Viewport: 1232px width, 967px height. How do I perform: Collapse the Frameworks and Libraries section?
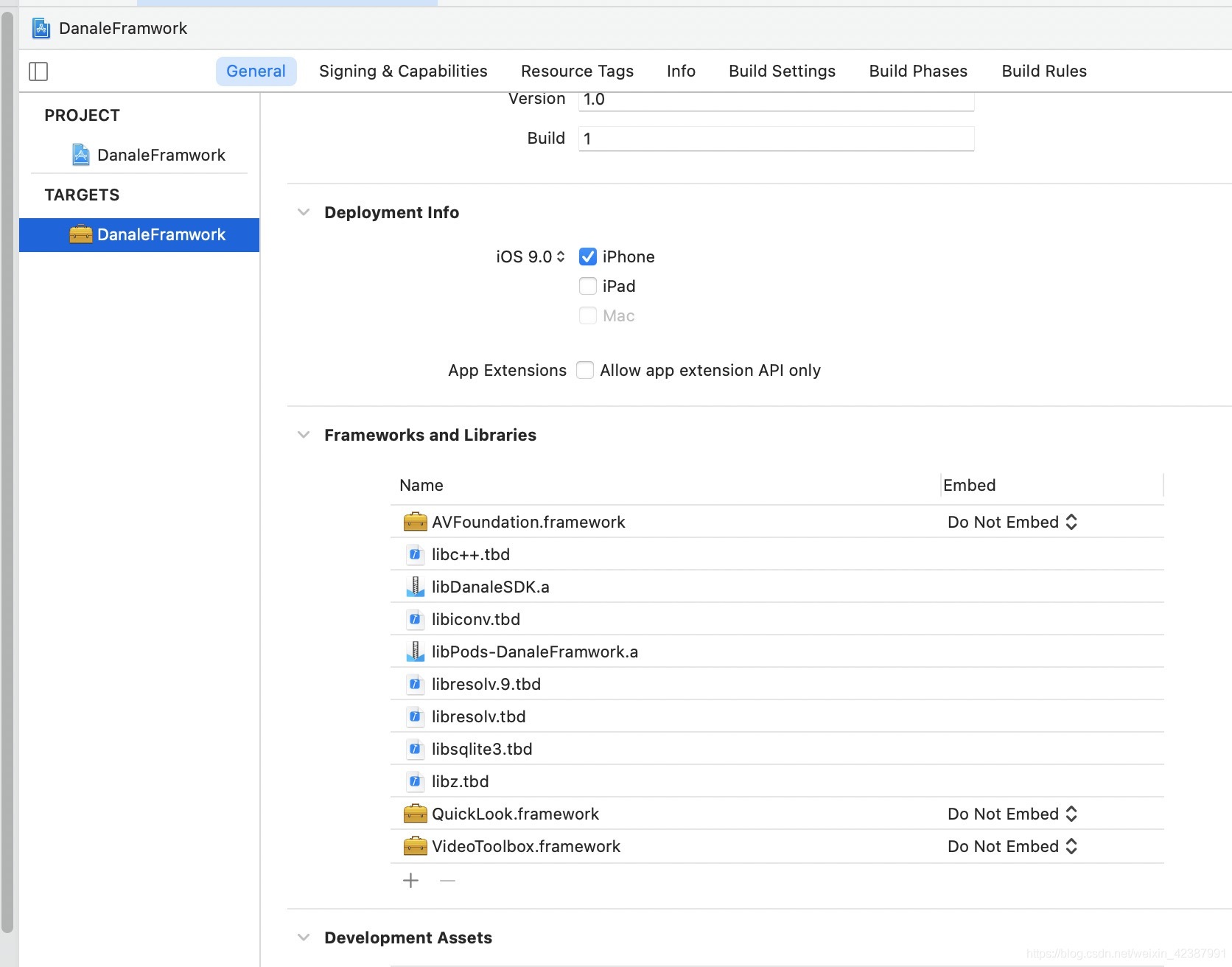(x=304, y=435)
